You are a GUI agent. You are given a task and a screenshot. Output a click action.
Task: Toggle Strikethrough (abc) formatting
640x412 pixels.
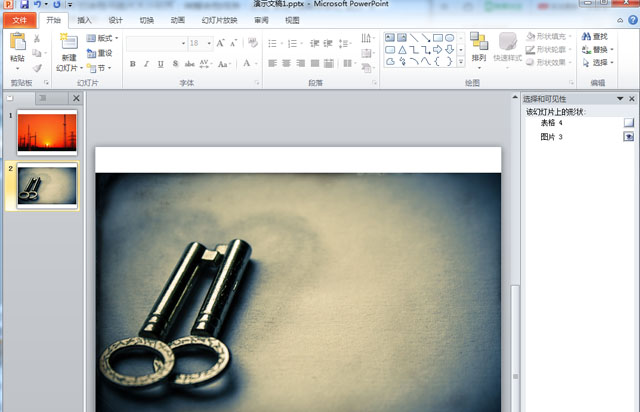pos(189,64)
